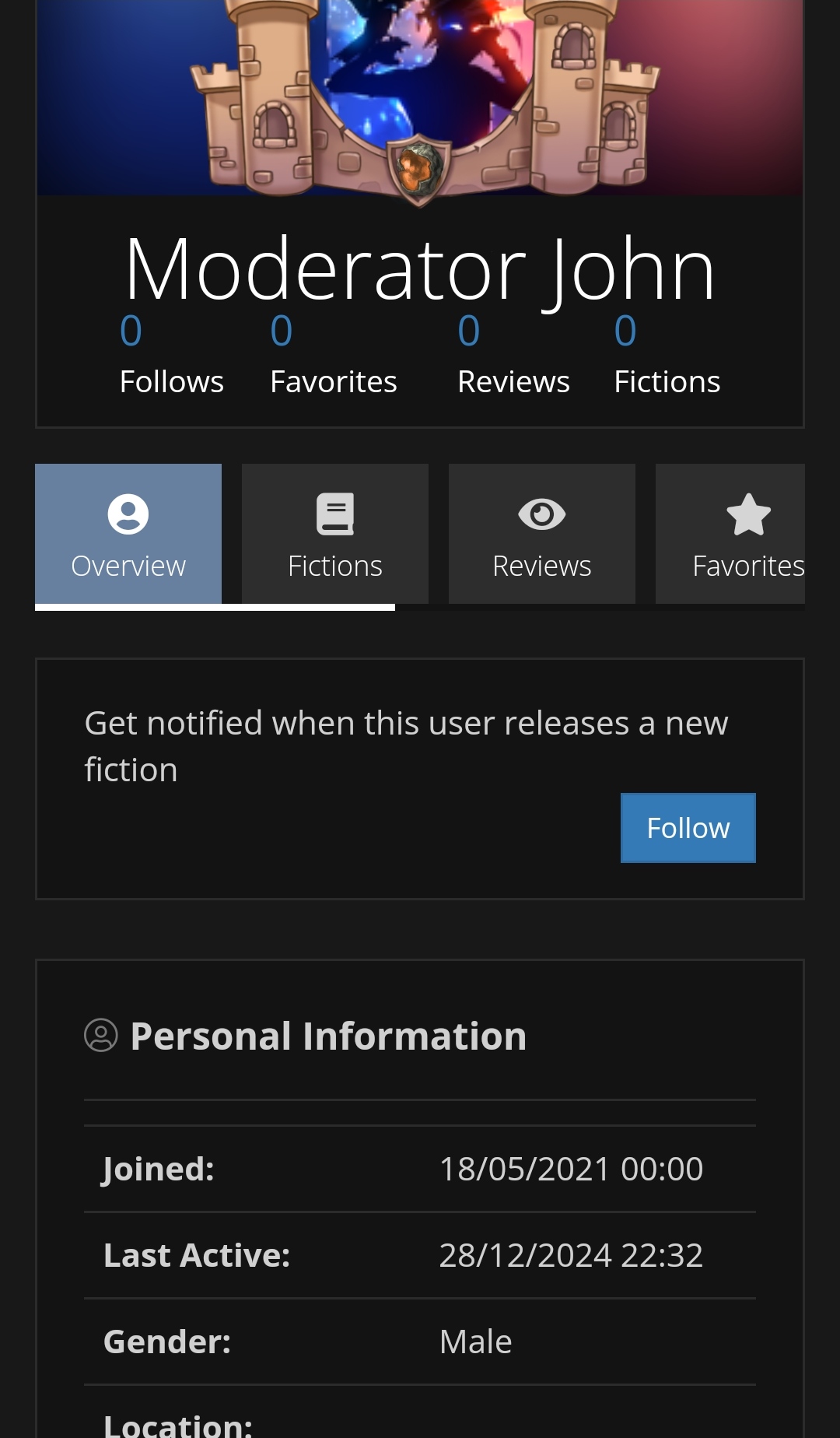Click the eye icon on Reviews tab
Image resolution: width=840 pixels, height=1438 pixels.
(541, 514)
